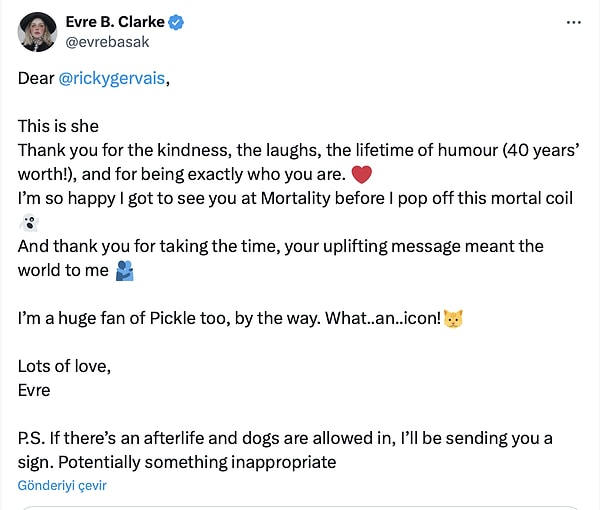The width and height of the screenshot is (600, 510).
Task: Click the Evre B. Clarke display name
Action: 115,22
